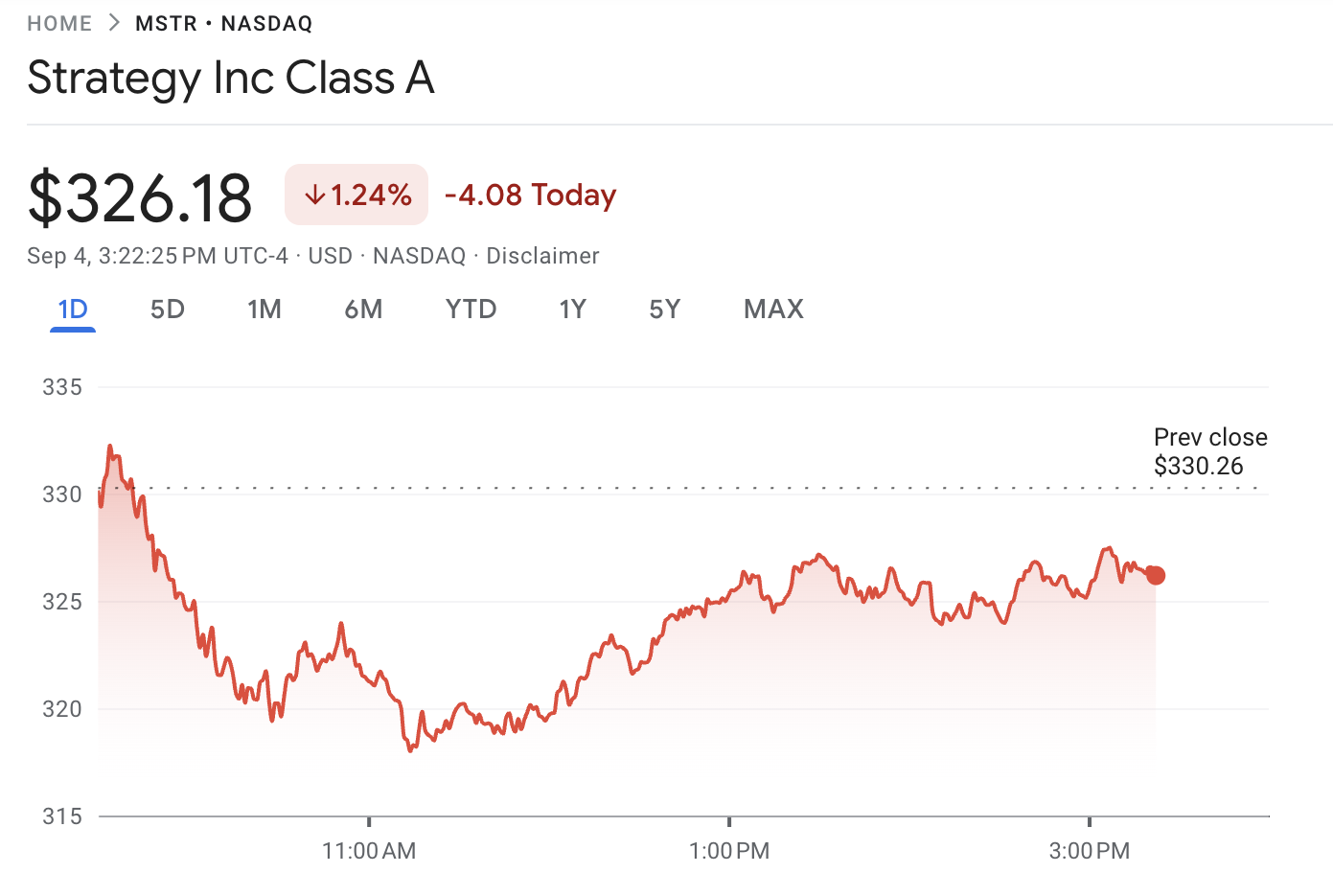Click the red price marker dot on the chart
1333x896 pixels.
(x=1156, y=575)
